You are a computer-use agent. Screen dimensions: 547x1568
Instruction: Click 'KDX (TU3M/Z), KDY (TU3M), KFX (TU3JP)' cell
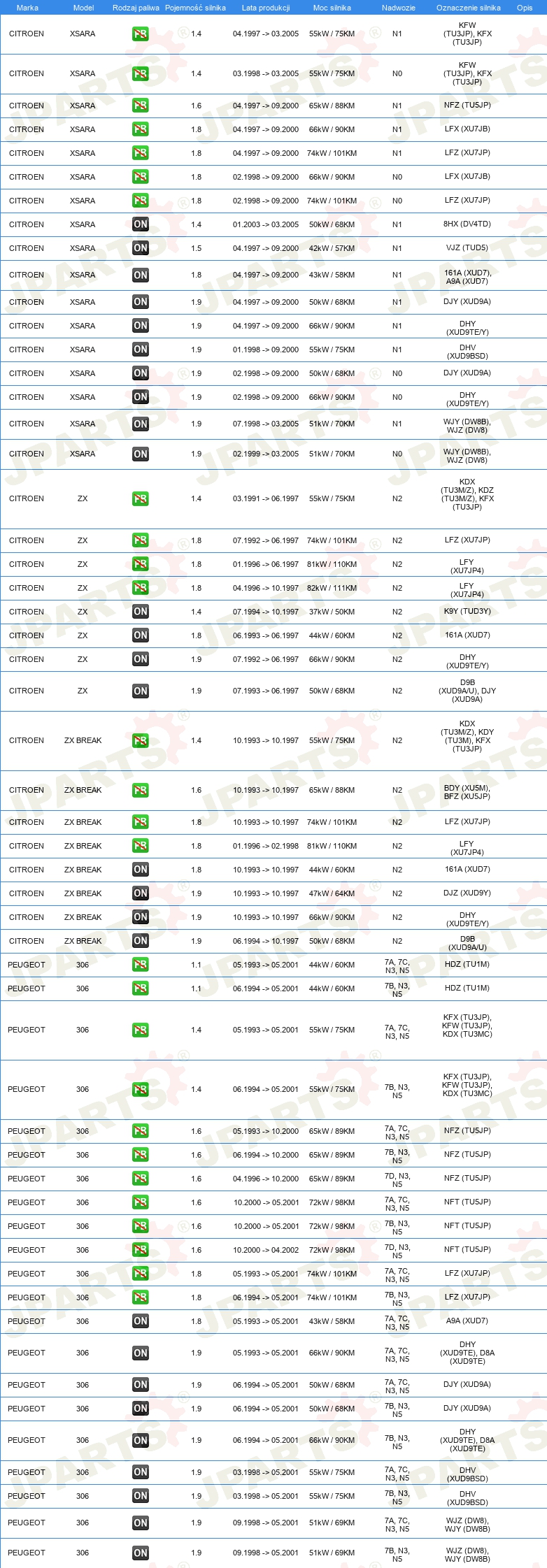(x=467, y=736)
